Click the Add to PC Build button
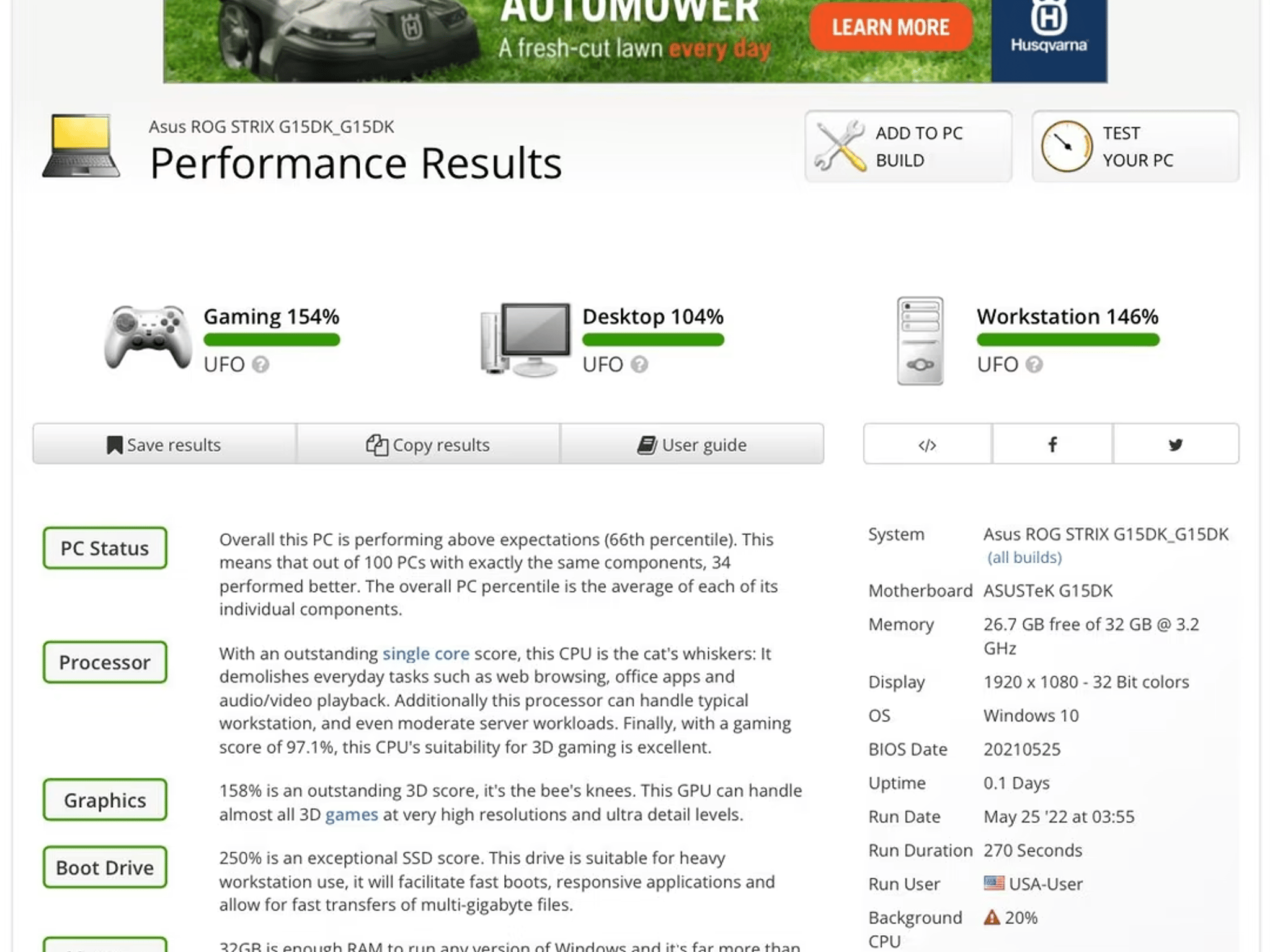1270x952 pixels. point(908,146)
